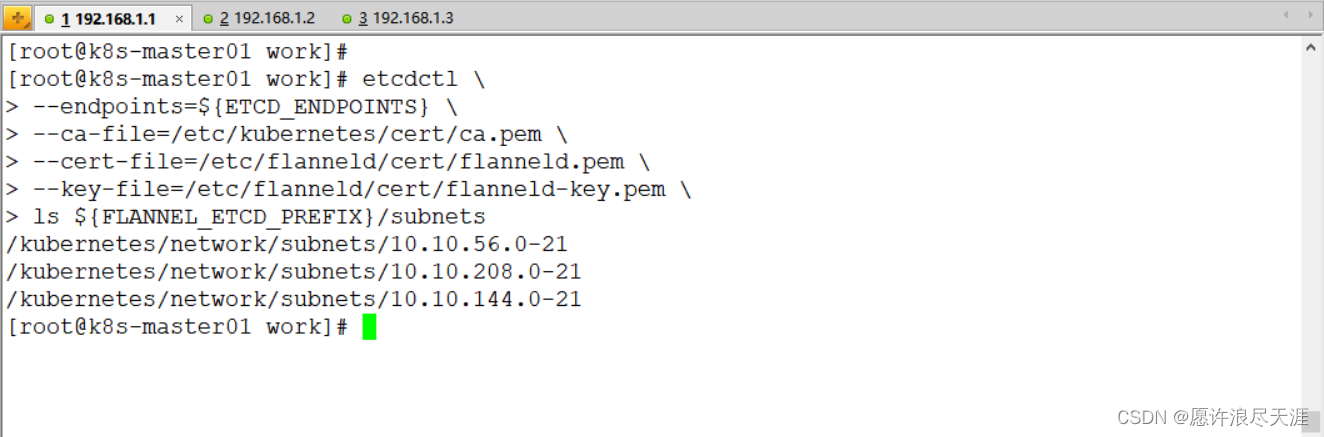
Task: Switch to the 192.168.1.3 tab
Action: pyautogui.click(x=397, y=19)
